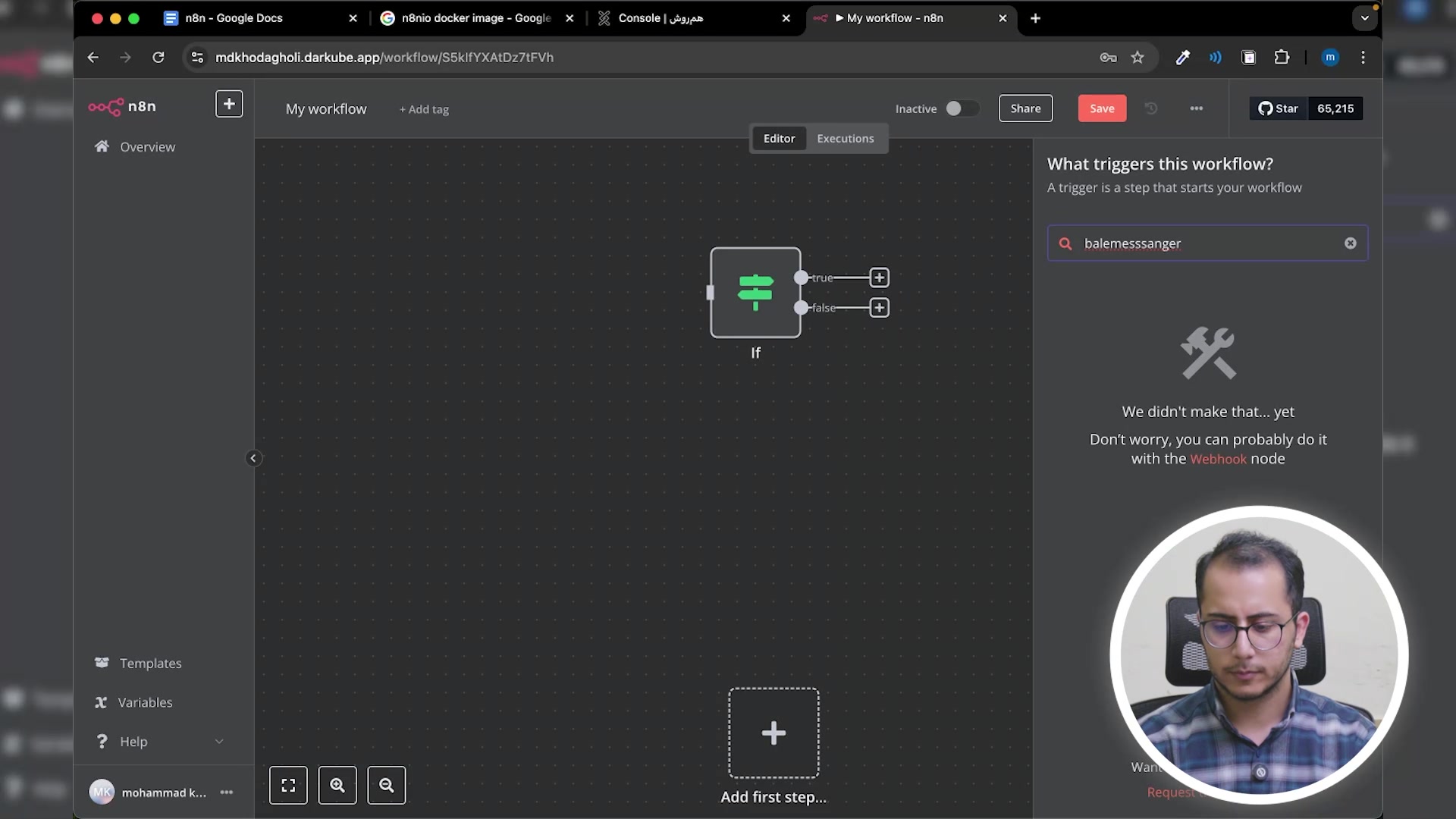Viewport: 1456px width, 819px height.
Task: Close the Console browser tab
Action: click(786, 18)
